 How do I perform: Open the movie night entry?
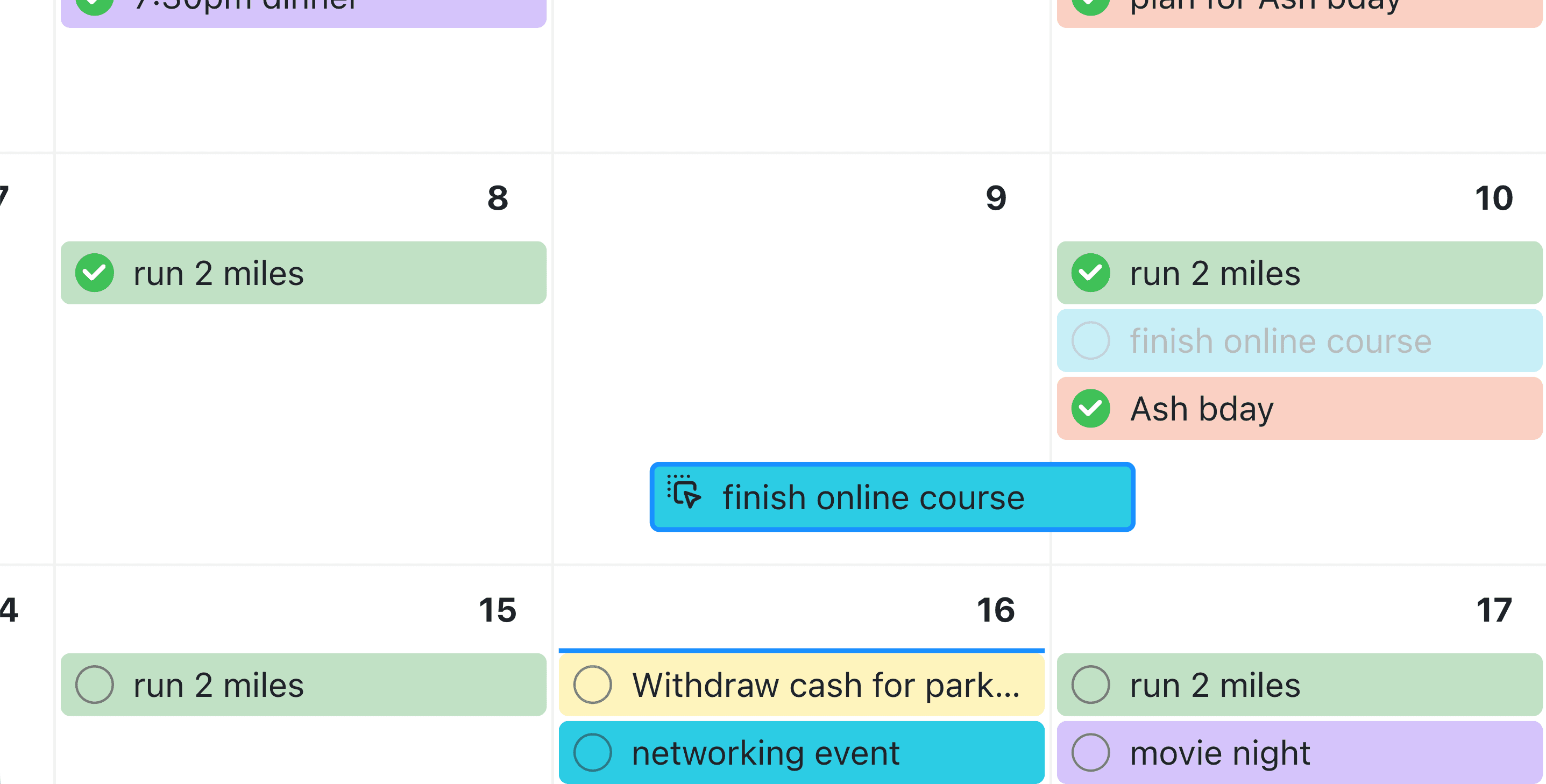1219,753
